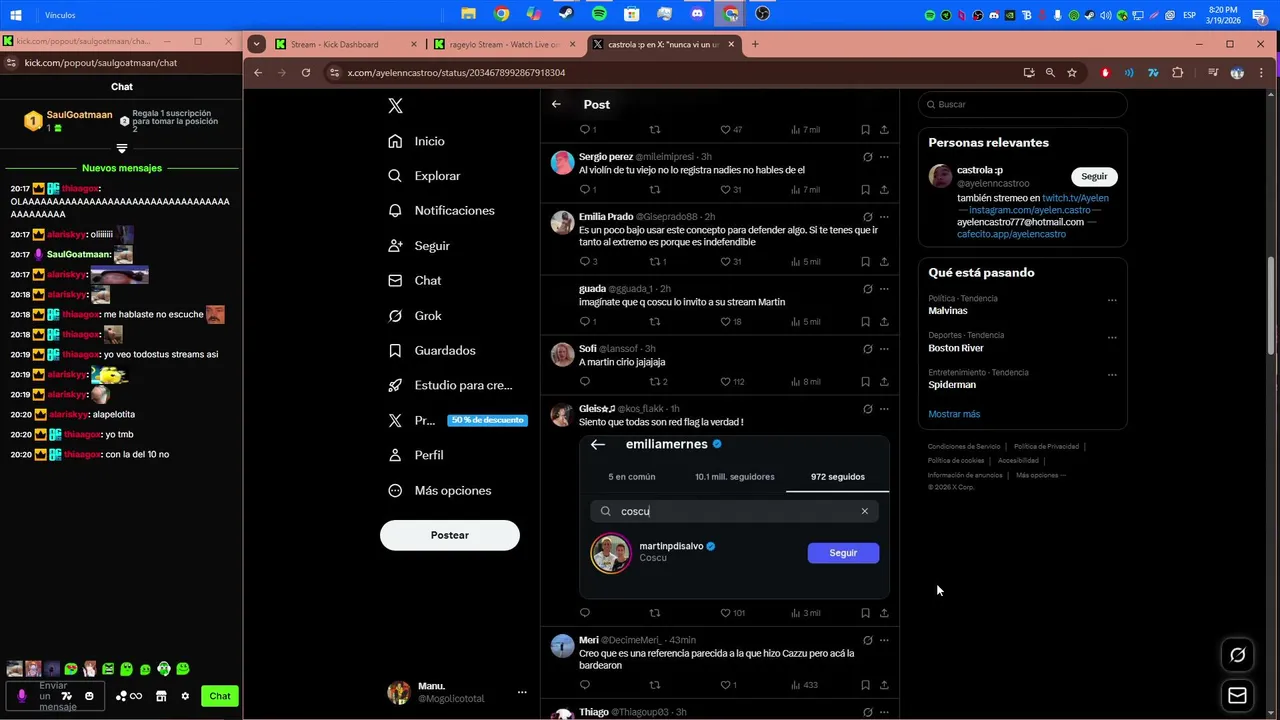Open Guardados bookmarks page
Viewport: 1280px width, 720px height.
[431, 351]
